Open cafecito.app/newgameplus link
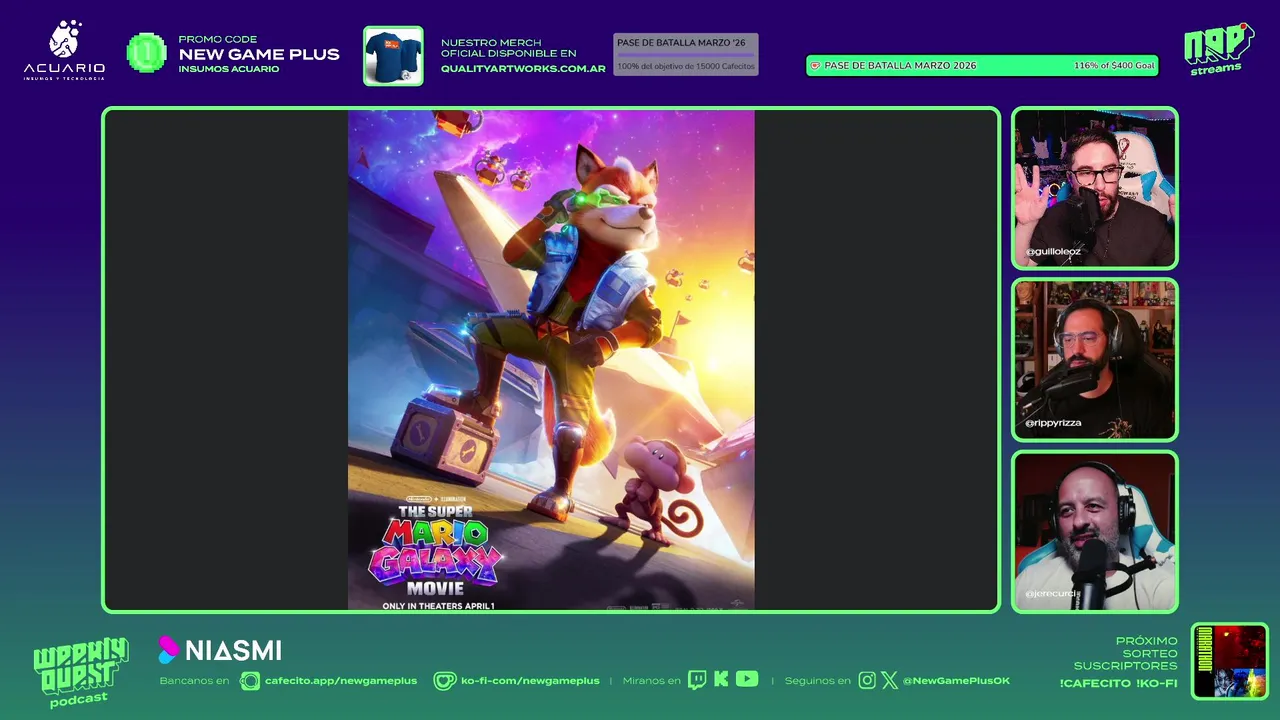1280x720 pixels. pyautogui.click(x=341, y=681)
